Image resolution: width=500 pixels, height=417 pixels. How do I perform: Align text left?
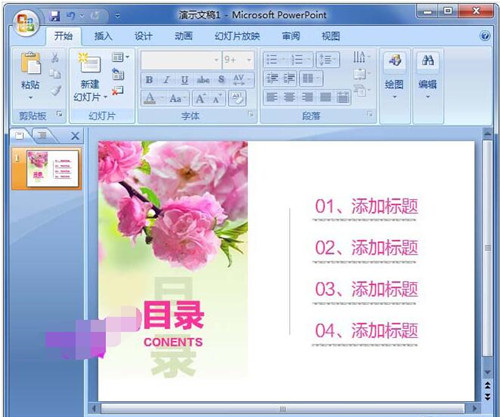[272, 98]
